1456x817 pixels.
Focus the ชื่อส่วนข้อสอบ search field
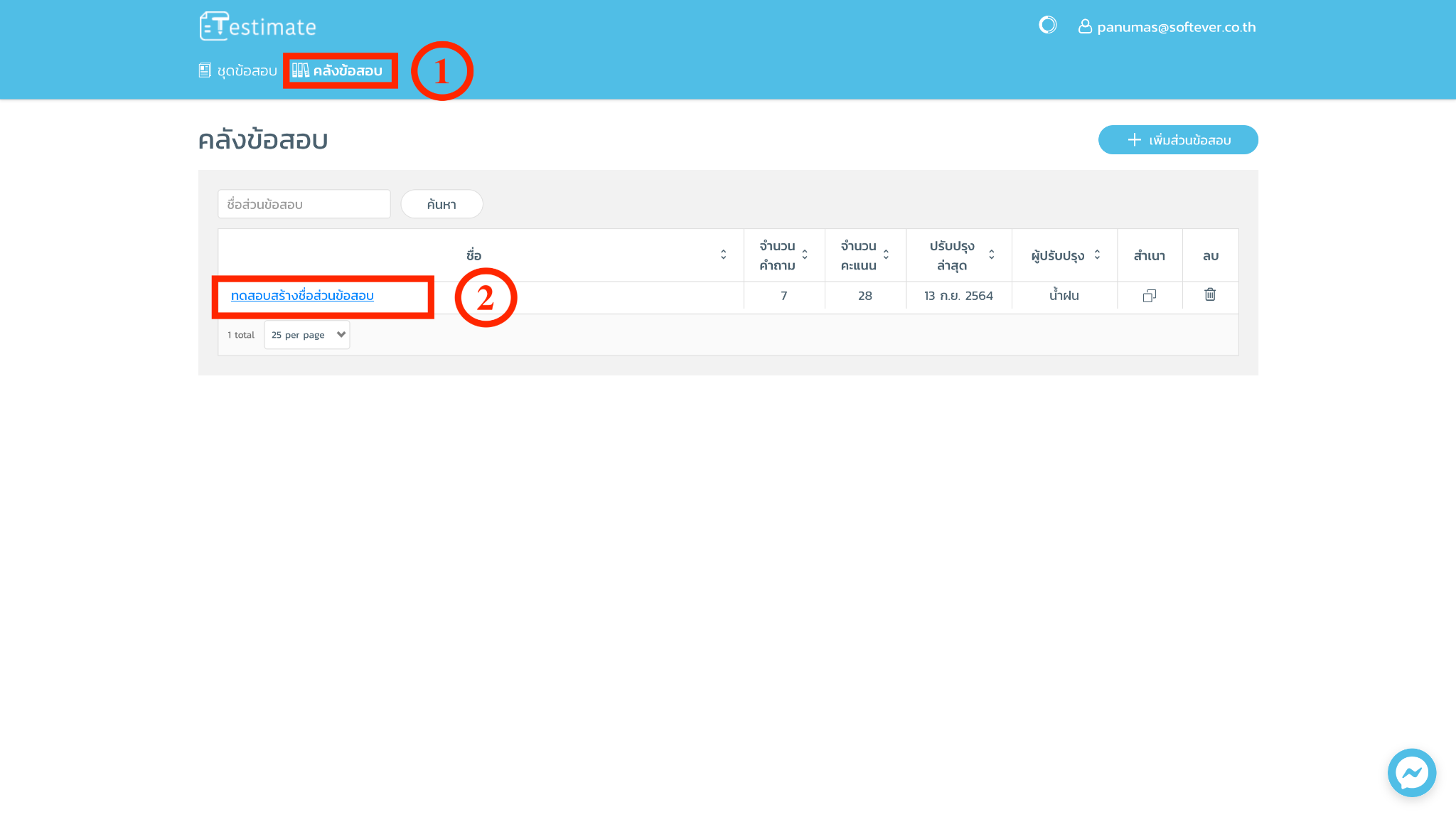click(304, 204)
